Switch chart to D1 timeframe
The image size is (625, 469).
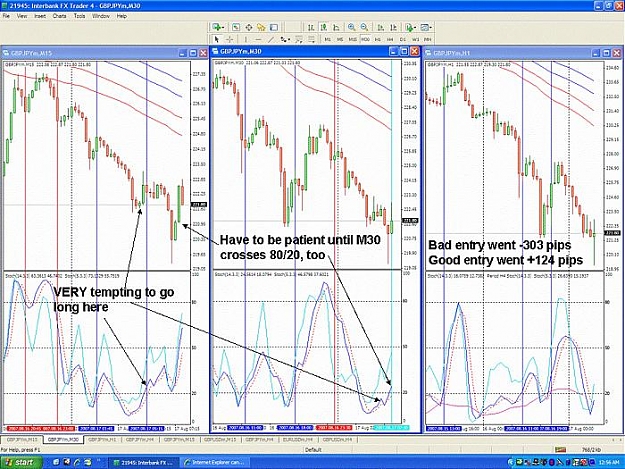pos(403,39)
